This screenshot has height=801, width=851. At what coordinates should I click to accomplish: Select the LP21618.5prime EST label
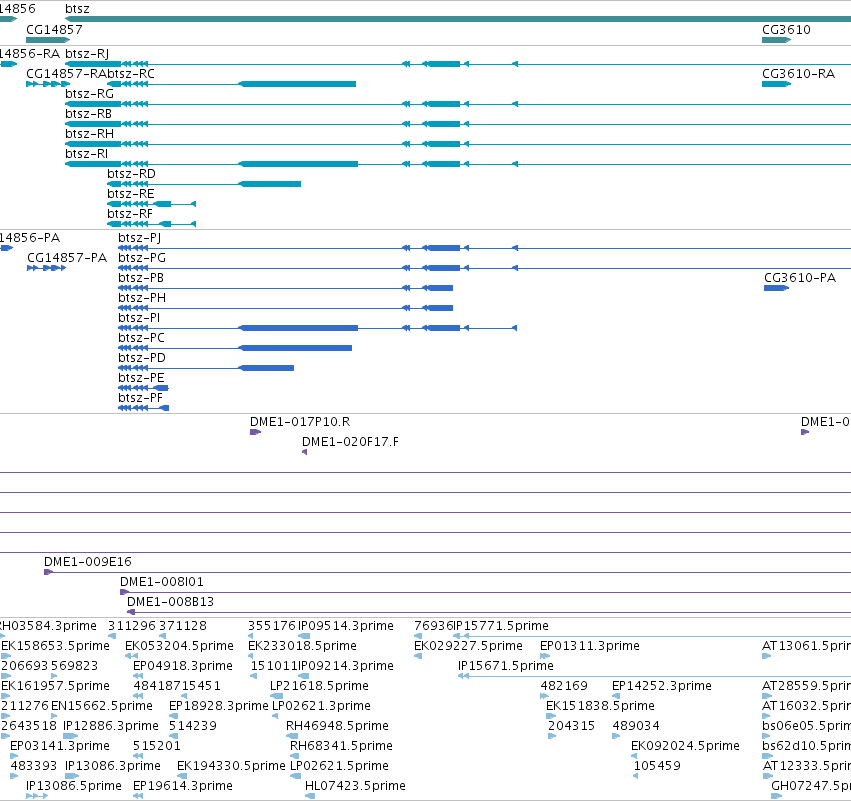[320, 686]
